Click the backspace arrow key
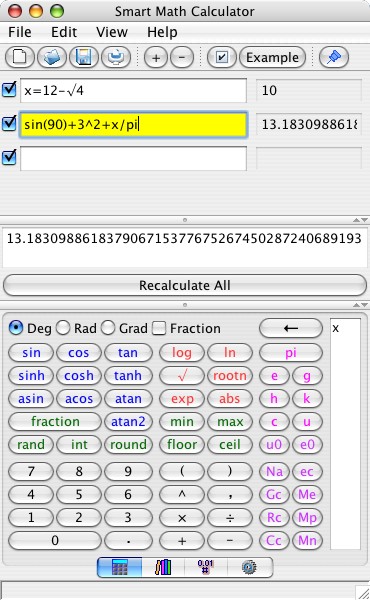This screenshot has width=370, height=600. pyautogui.click(x=291, y=328)
